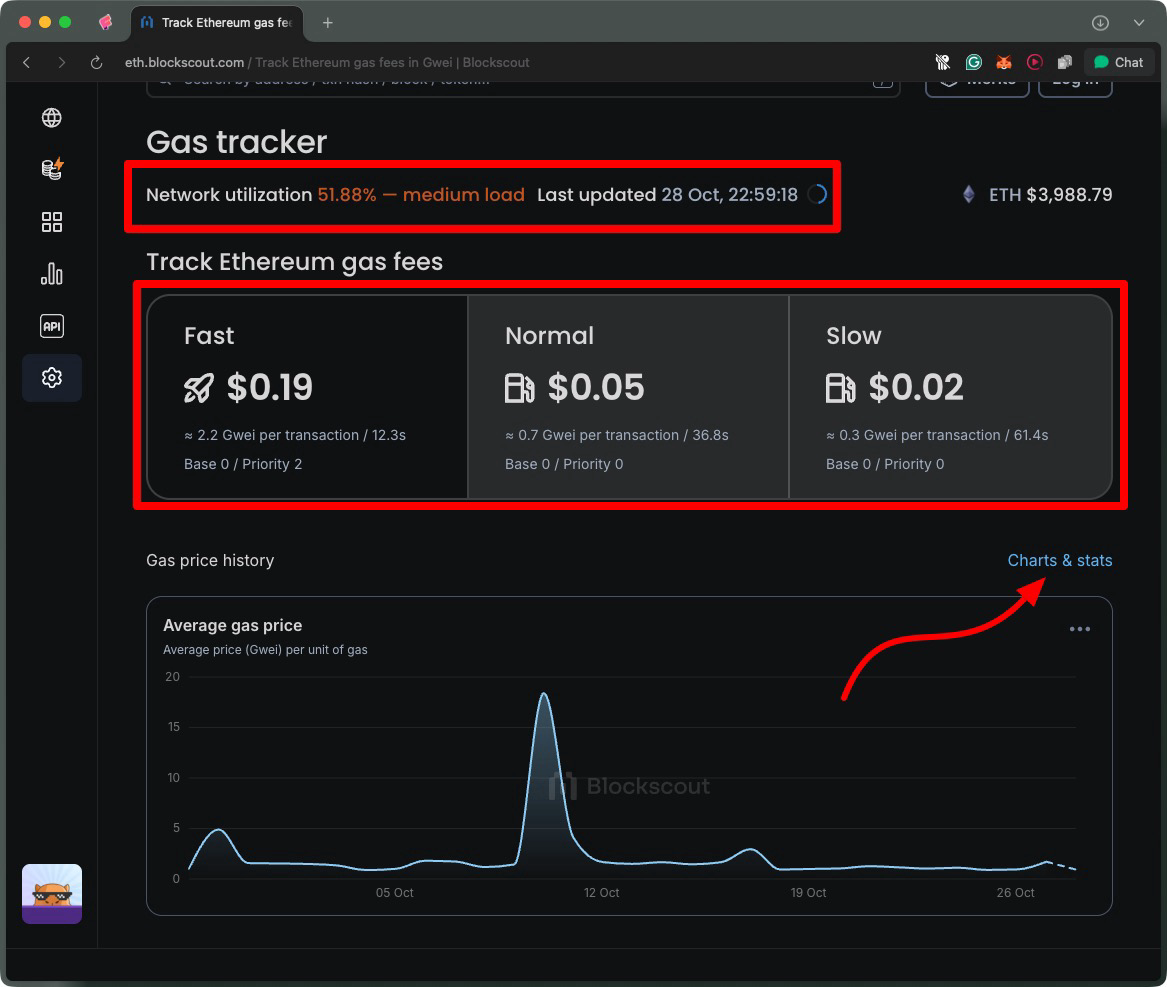Image resolution: width=1167 pixels, height=987 pixels.
Task: Open the chart's three-dot options menu
Action: click(1080, 628)
